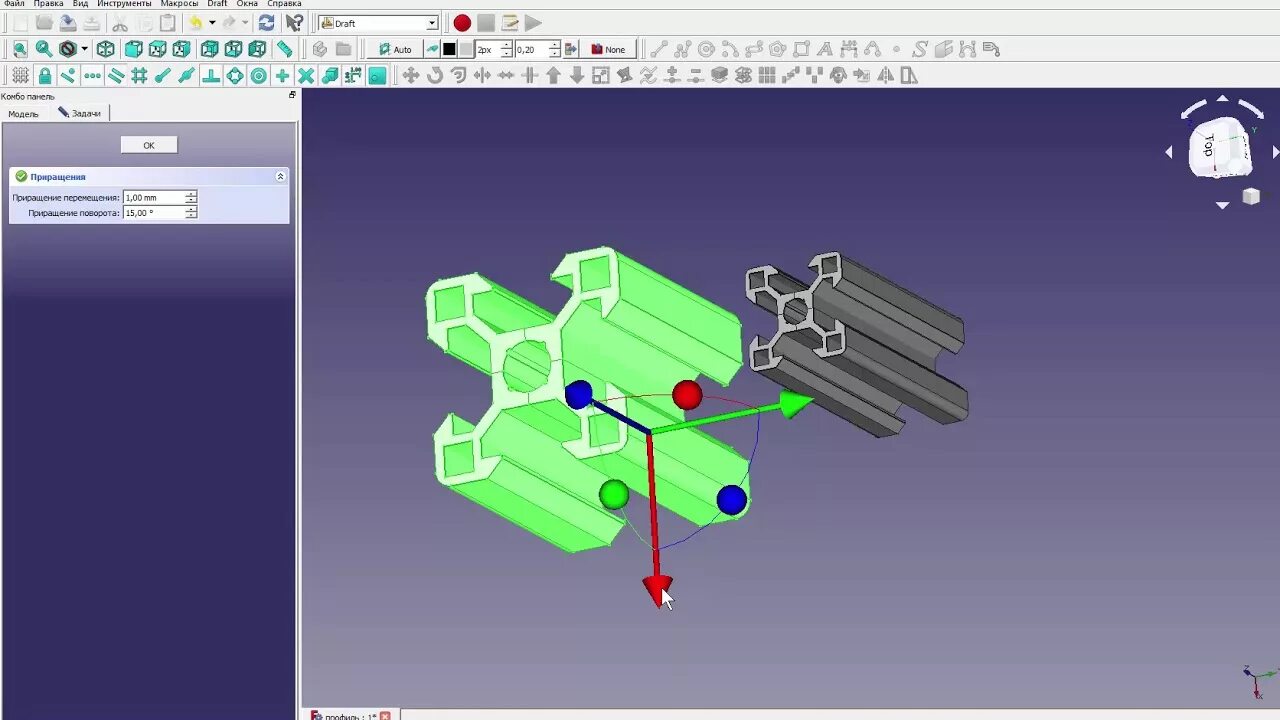Click the apply style to selection button
Screen dimensions: 1280x720
pos(571,49)
